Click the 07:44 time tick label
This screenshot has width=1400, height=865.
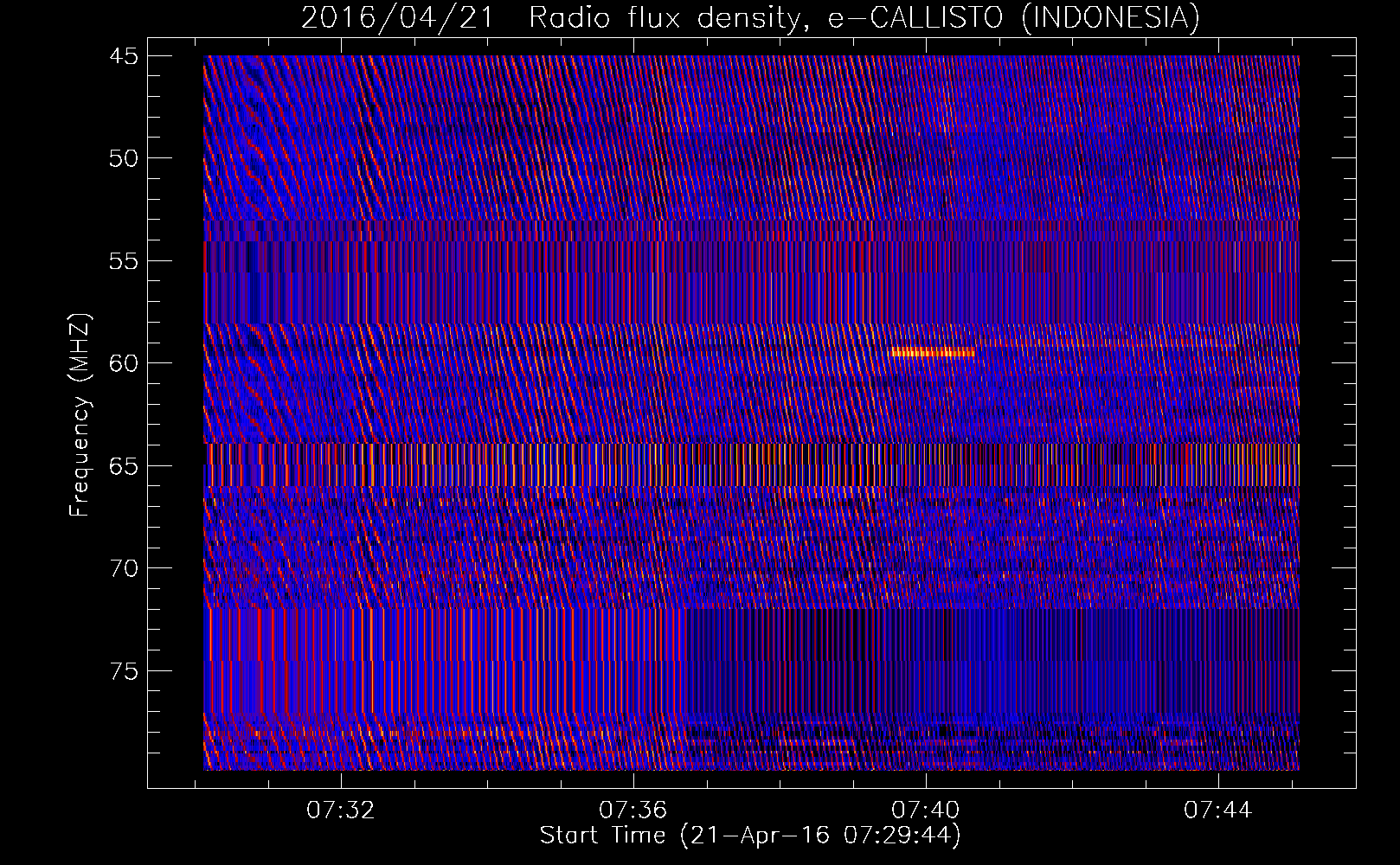[1218, 810]
